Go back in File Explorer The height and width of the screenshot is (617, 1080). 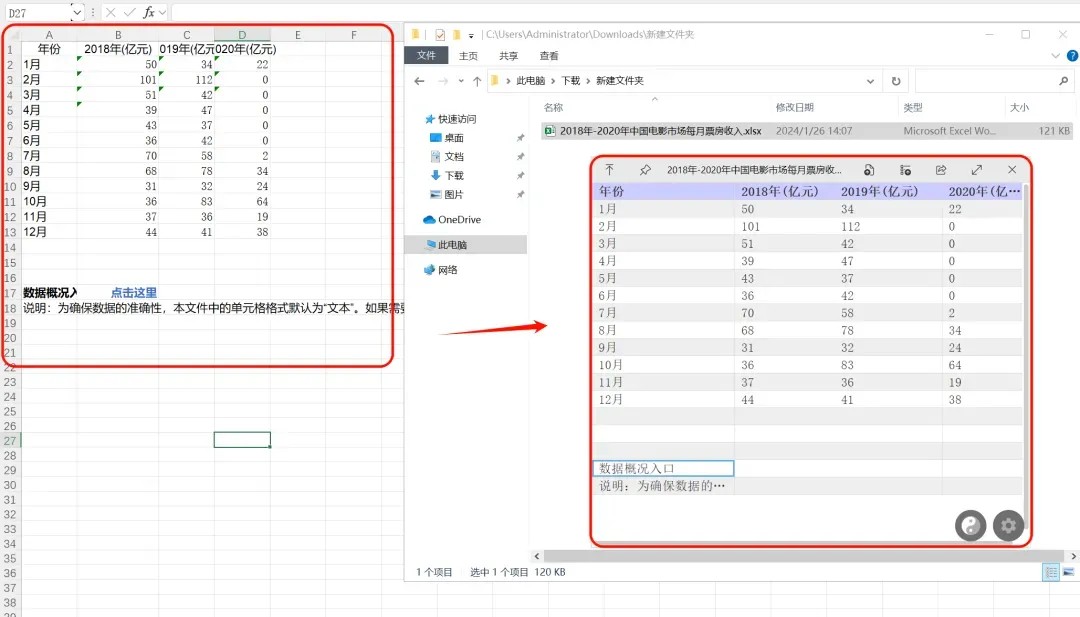pos(419,81)
